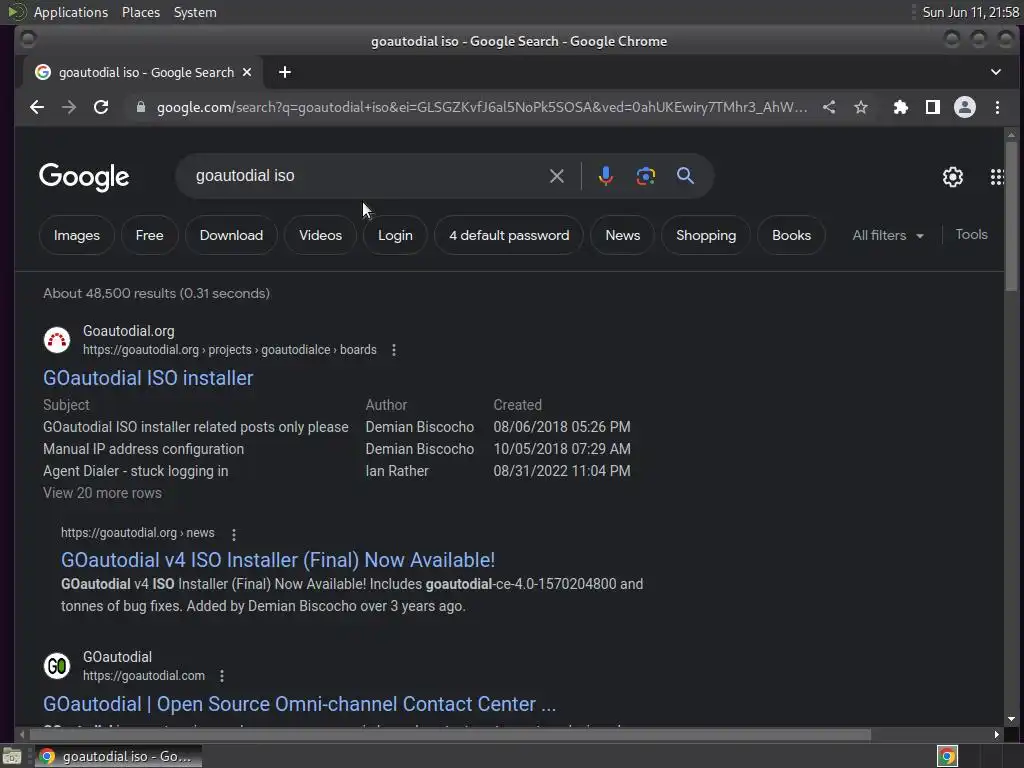The height and width of the screenshot is (768, 1024).
Task: Select the Login filter chip
Action: pos(395,235)
